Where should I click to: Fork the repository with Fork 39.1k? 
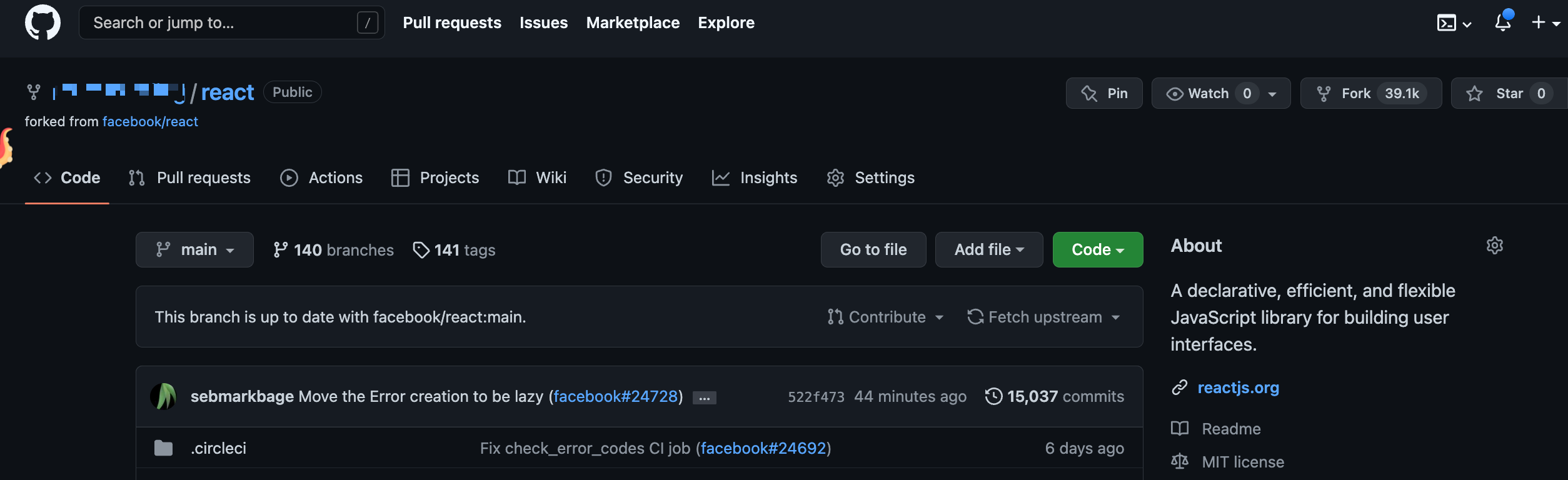click(x=1371, y=93)
